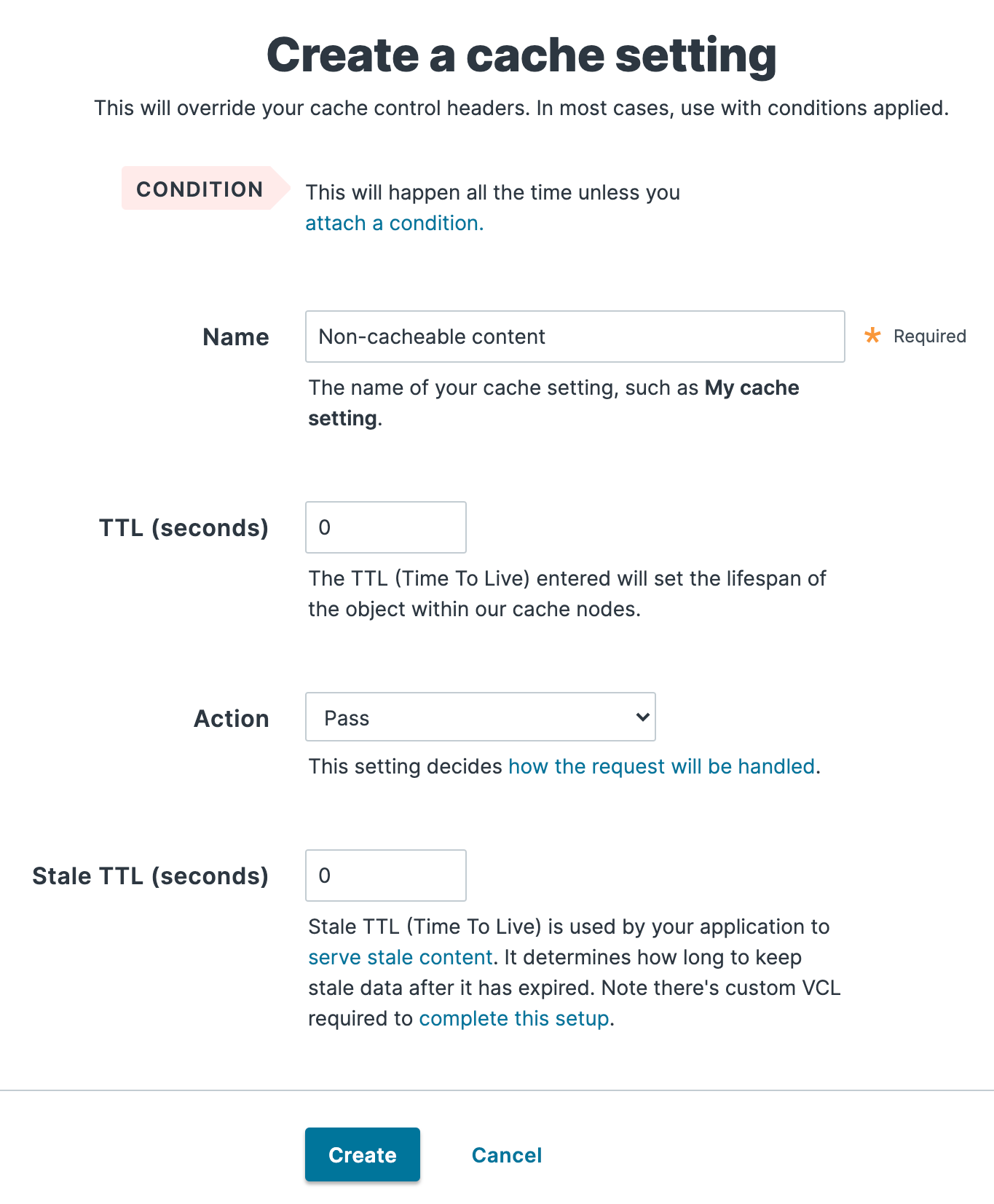Click the "Create a cache setting" heading
994x1204 pixels.
pyautogui.click(x=521, y=55)
